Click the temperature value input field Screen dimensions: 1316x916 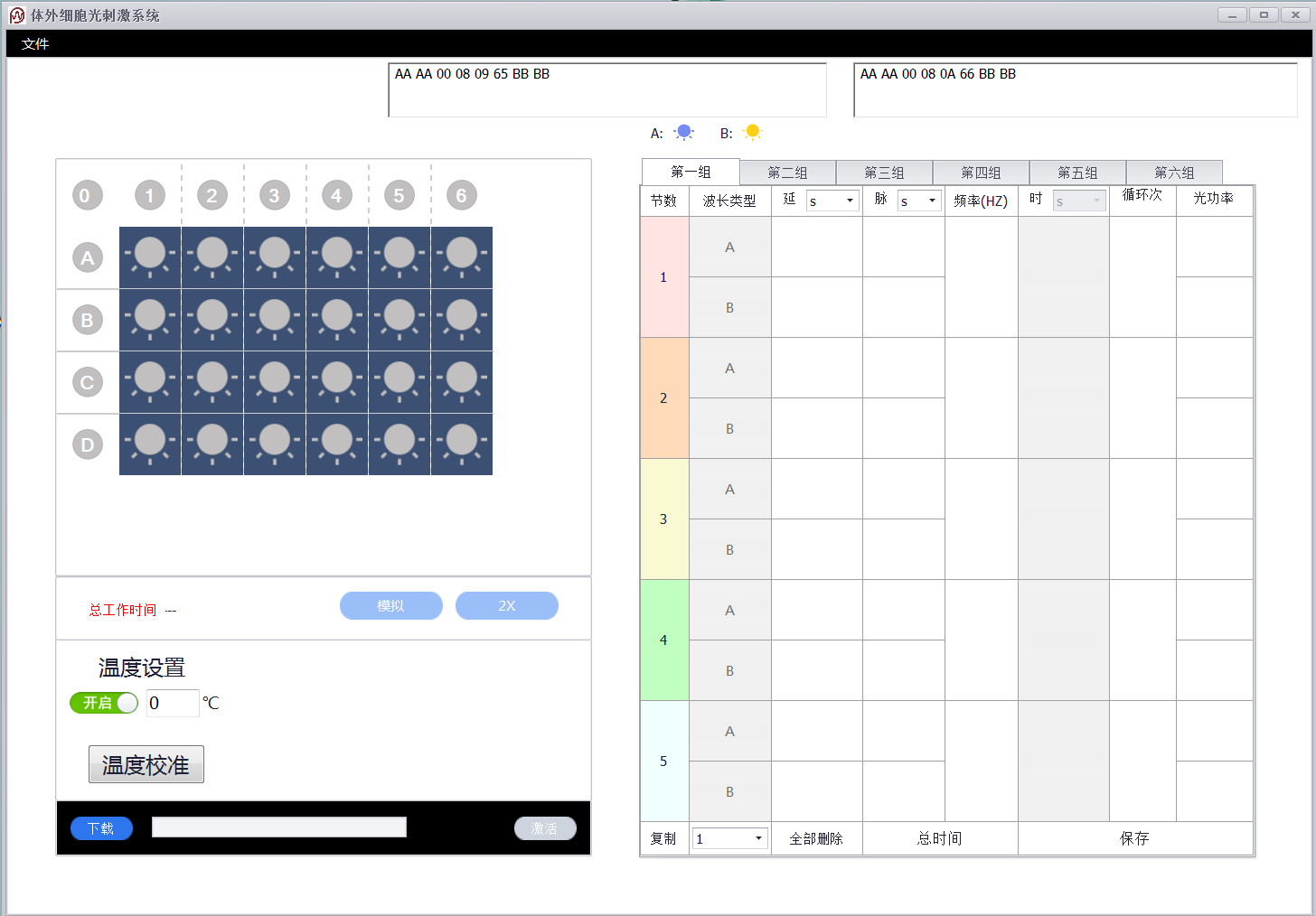pos(172,703)
